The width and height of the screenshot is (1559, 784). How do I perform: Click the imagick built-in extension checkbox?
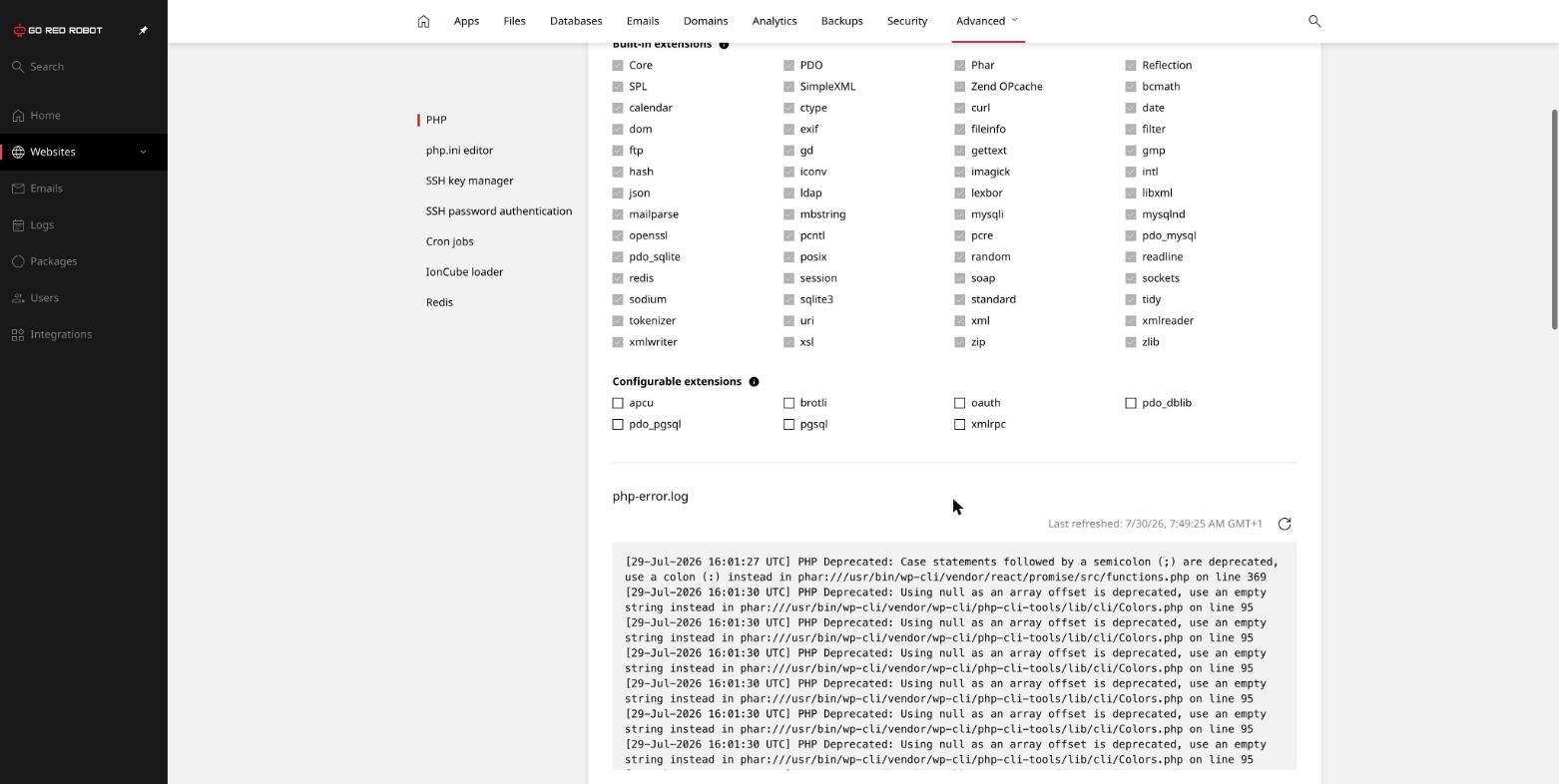point(959,172)
